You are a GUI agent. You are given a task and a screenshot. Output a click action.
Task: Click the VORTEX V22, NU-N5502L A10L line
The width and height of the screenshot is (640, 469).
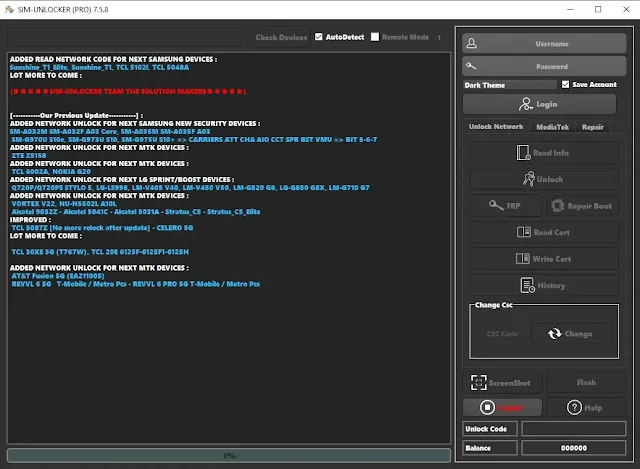click(64, 204)
